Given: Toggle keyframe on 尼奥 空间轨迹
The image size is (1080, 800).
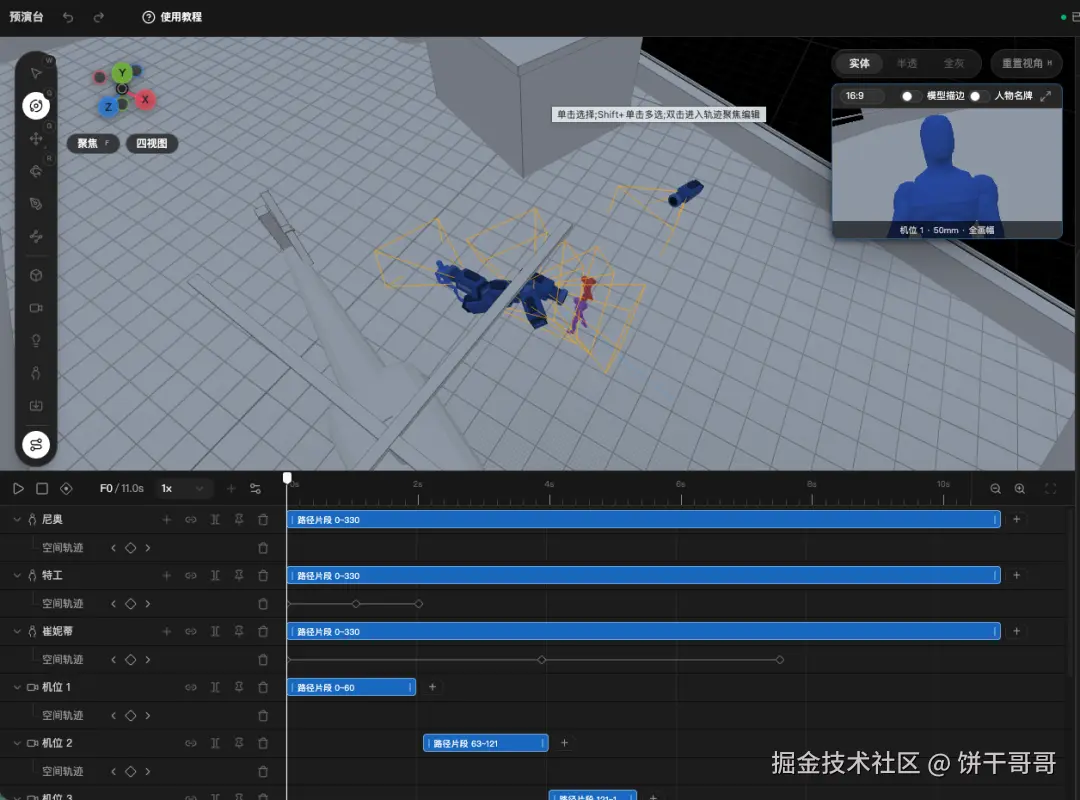Looking at the screenshot, I should 130,548.
